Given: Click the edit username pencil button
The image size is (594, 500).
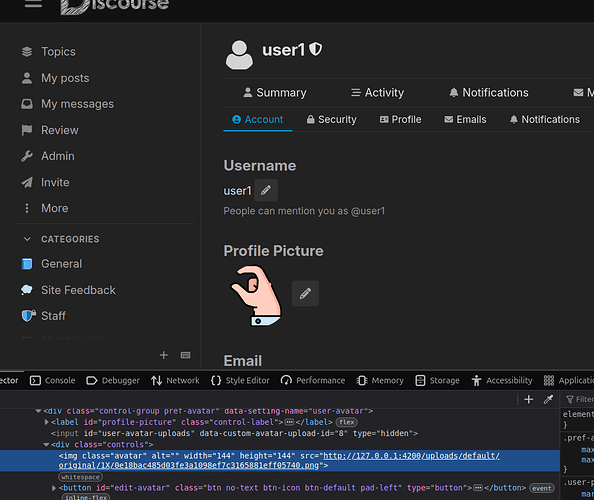Looking at the screenshot, I should click(x=266, y=190).
